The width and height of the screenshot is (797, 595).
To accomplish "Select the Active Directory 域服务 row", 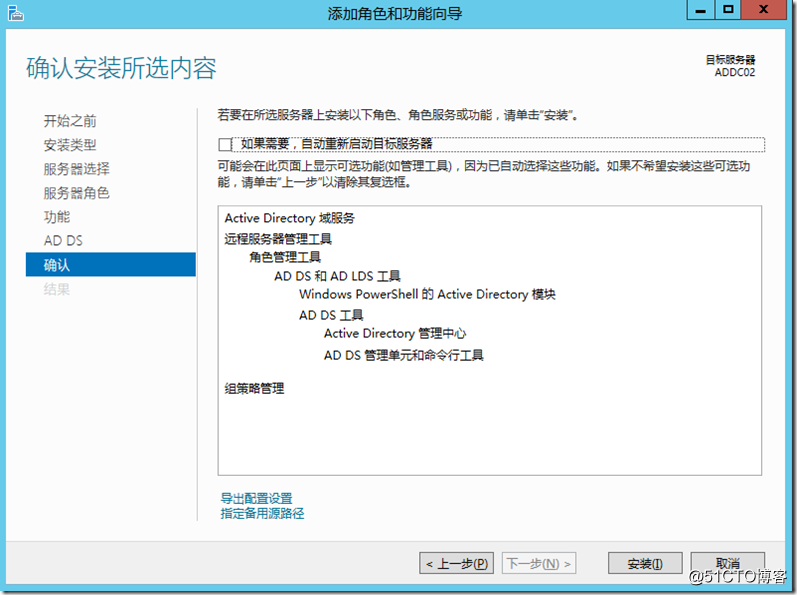I will point(289,218).
